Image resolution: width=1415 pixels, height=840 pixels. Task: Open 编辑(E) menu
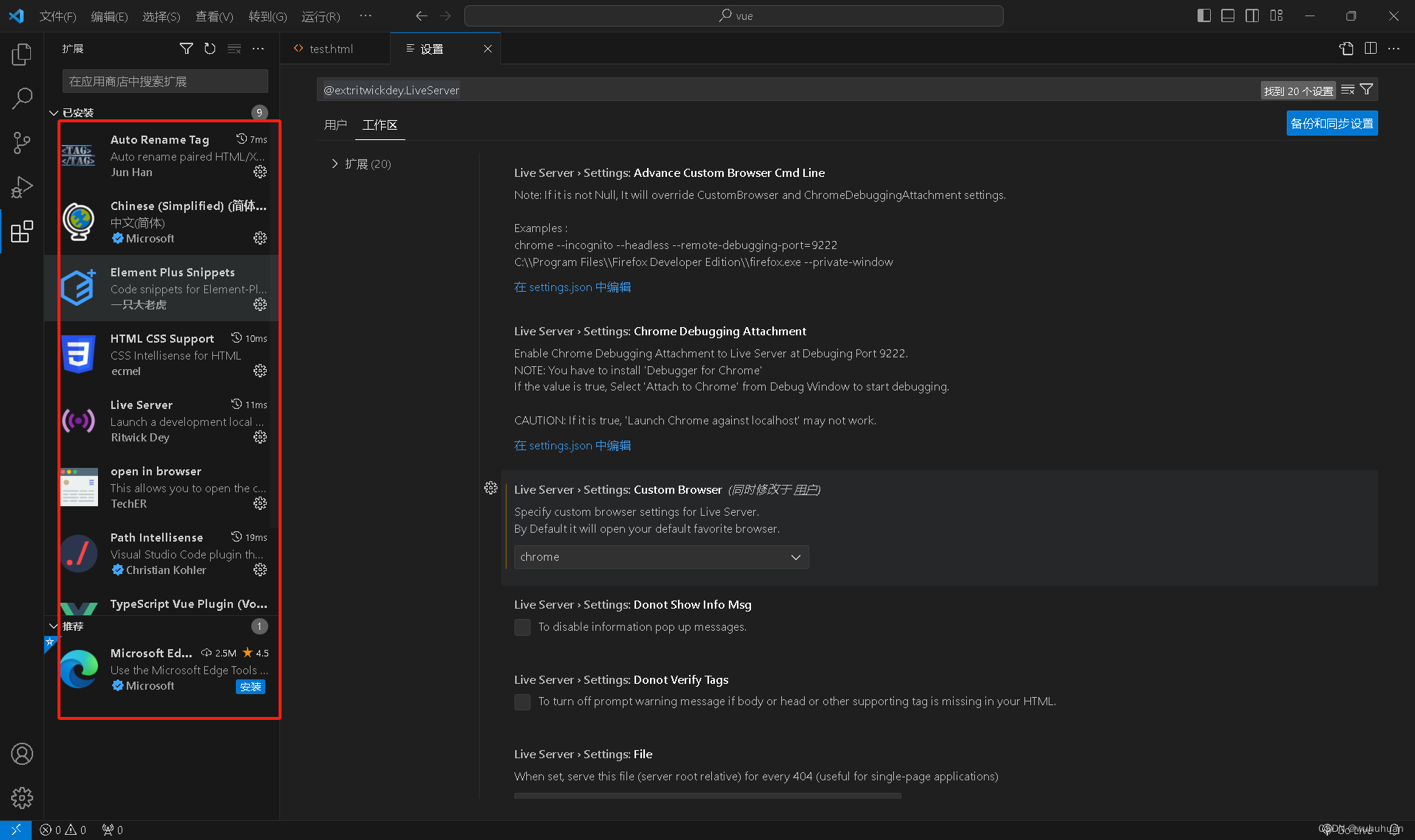pos(109,16)
